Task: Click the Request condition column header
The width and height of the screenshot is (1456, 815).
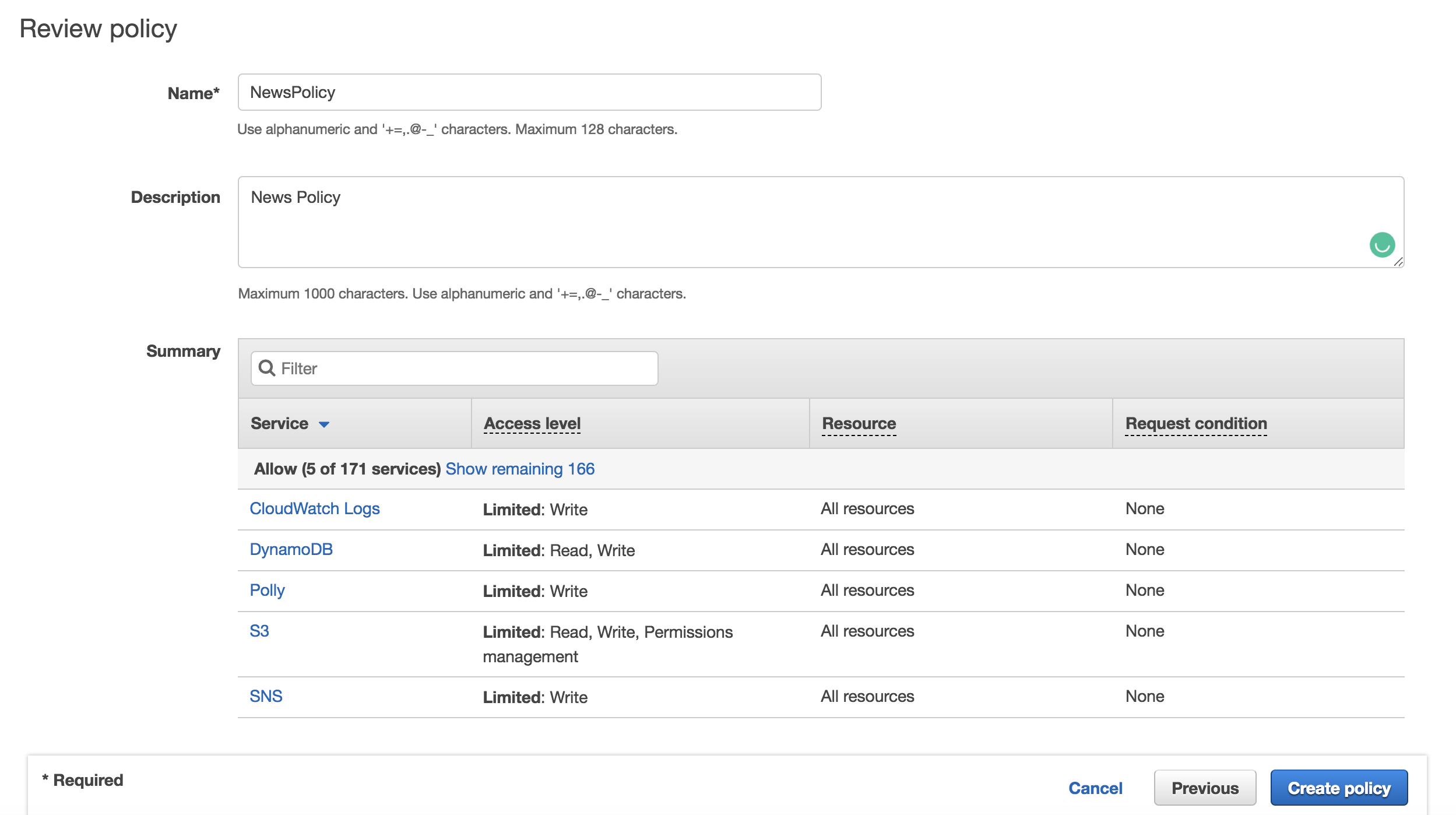Action: (1196, 424)
